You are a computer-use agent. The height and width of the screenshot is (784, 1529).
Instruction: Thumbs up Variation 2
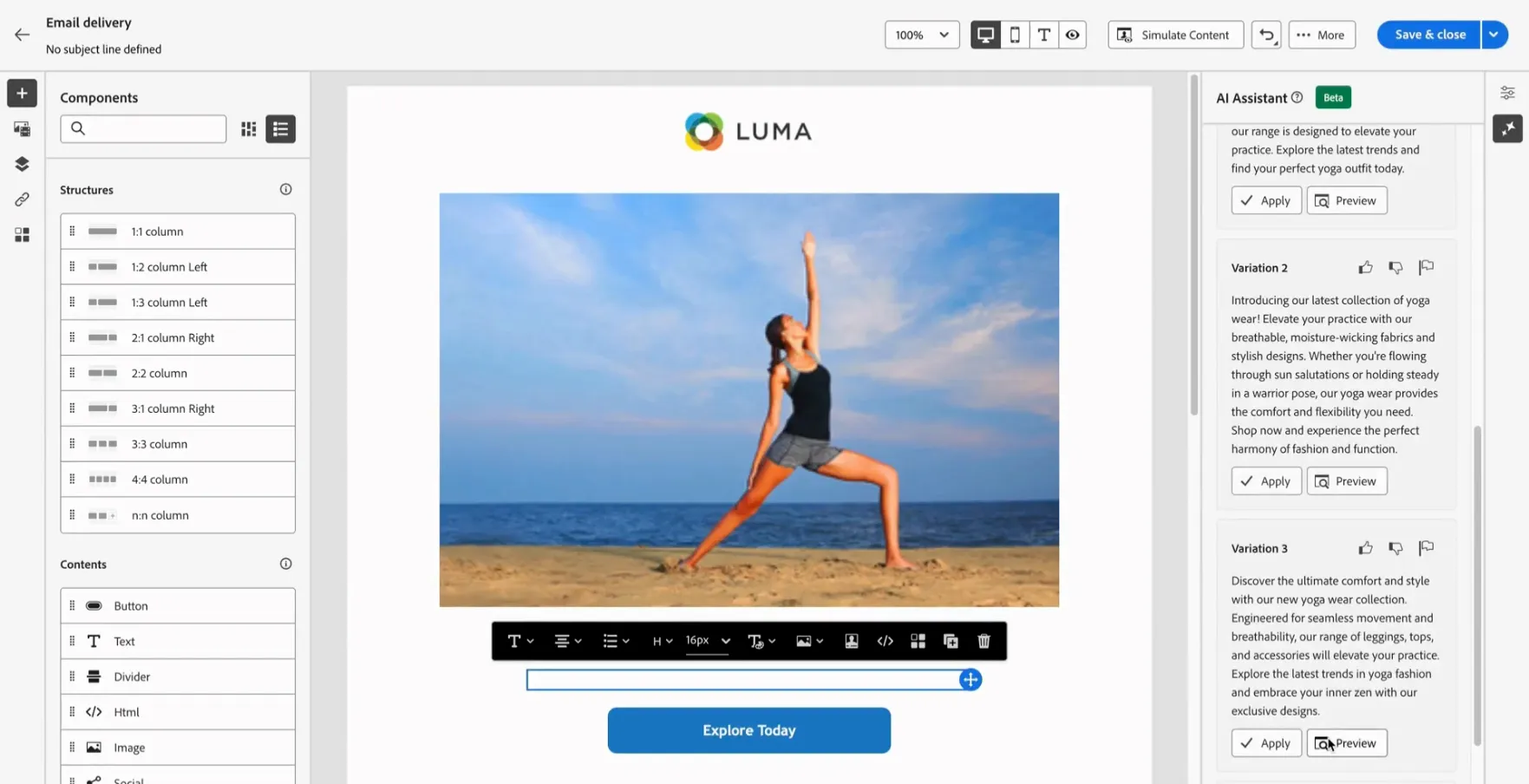click(1365, 267)
